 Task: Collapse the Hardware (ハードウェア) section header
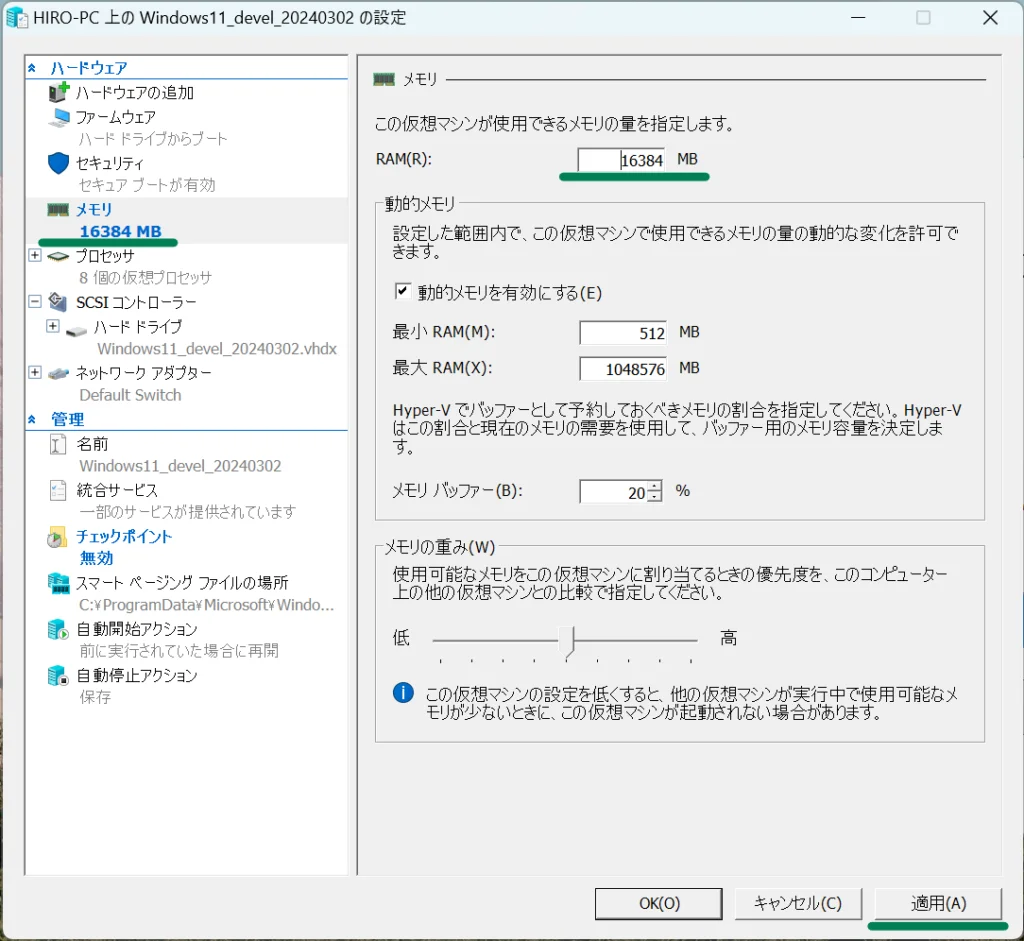point(33,68)
